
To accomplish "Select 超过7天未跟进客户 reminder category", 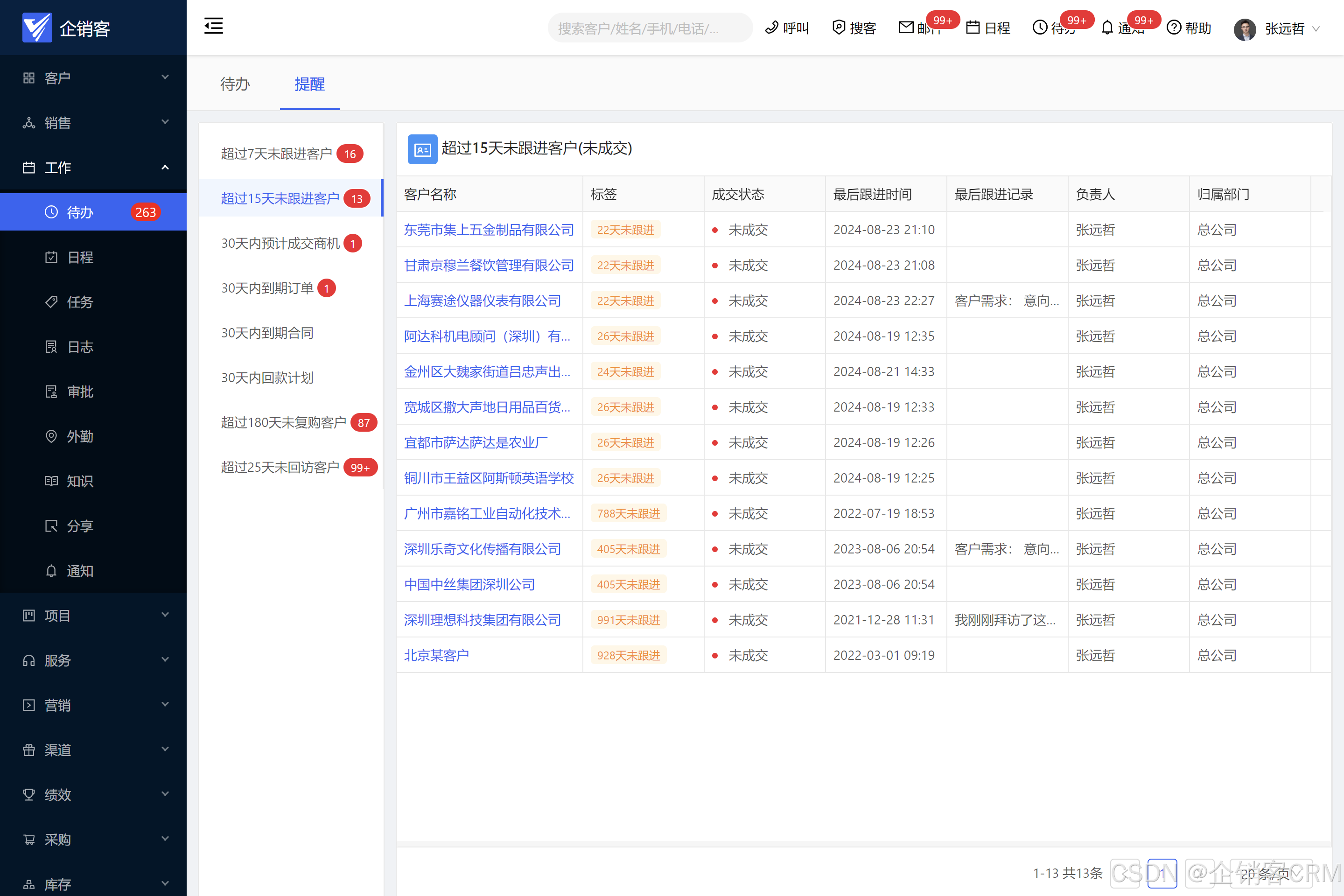I will pos(276,154).
